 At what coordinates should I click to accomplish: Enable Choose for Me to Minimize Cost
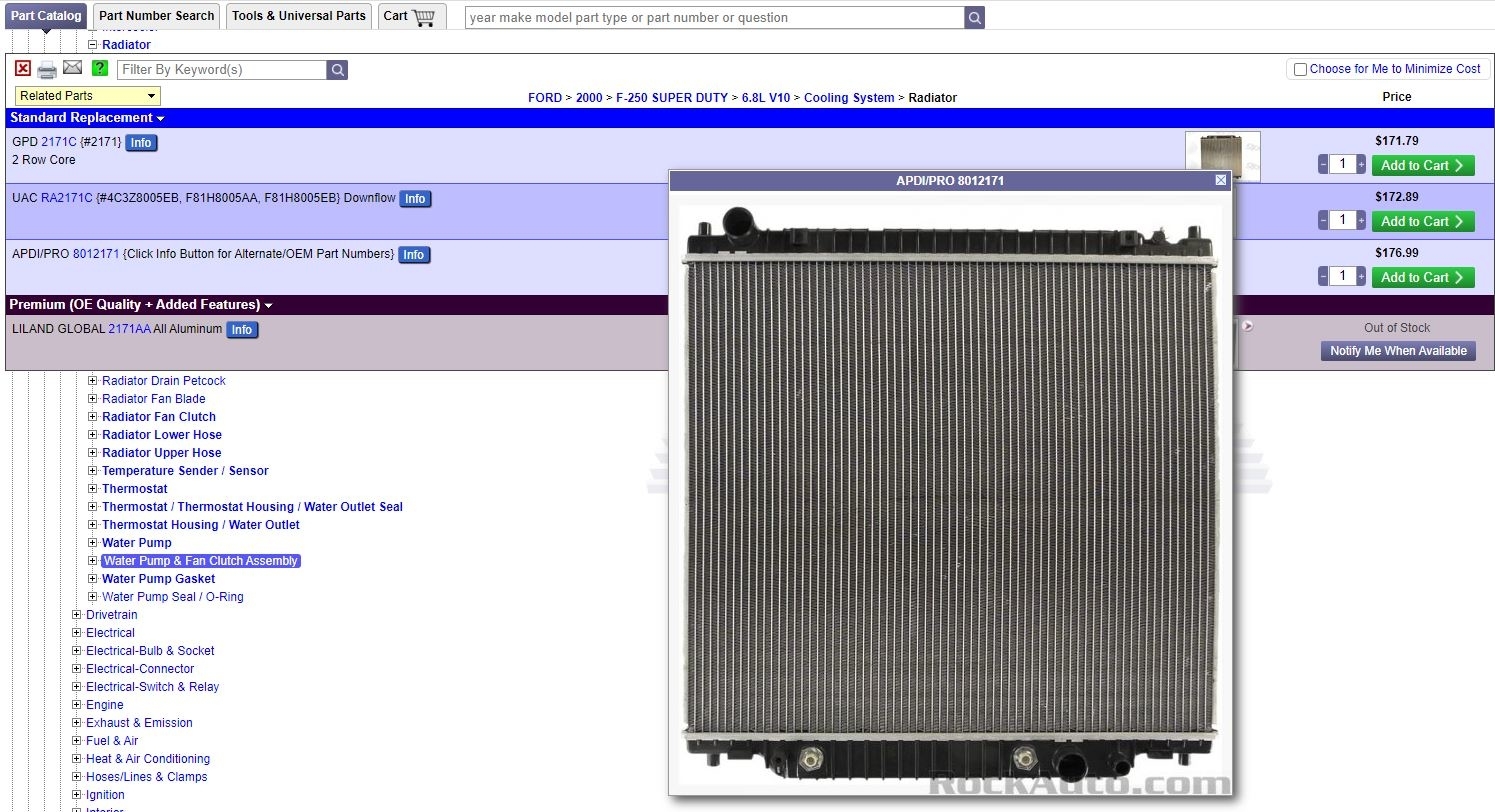tap(1300, 70)
